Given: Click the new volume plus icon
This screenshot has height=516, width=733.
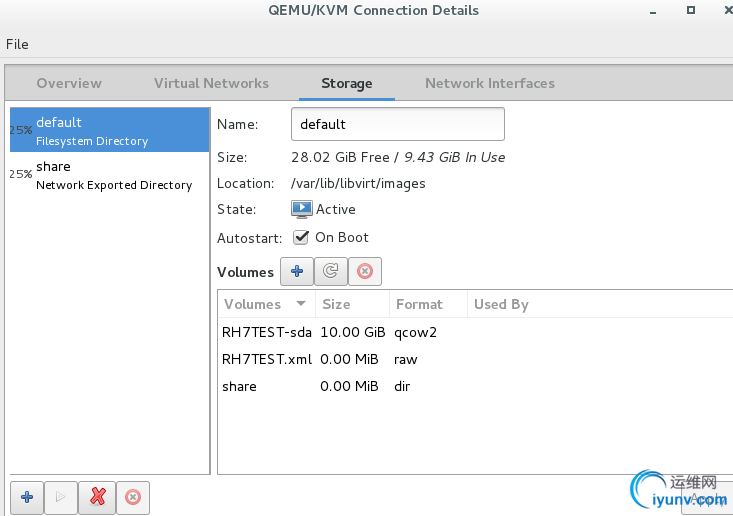Looking at the screenshot, I should (x=297, y=271).
